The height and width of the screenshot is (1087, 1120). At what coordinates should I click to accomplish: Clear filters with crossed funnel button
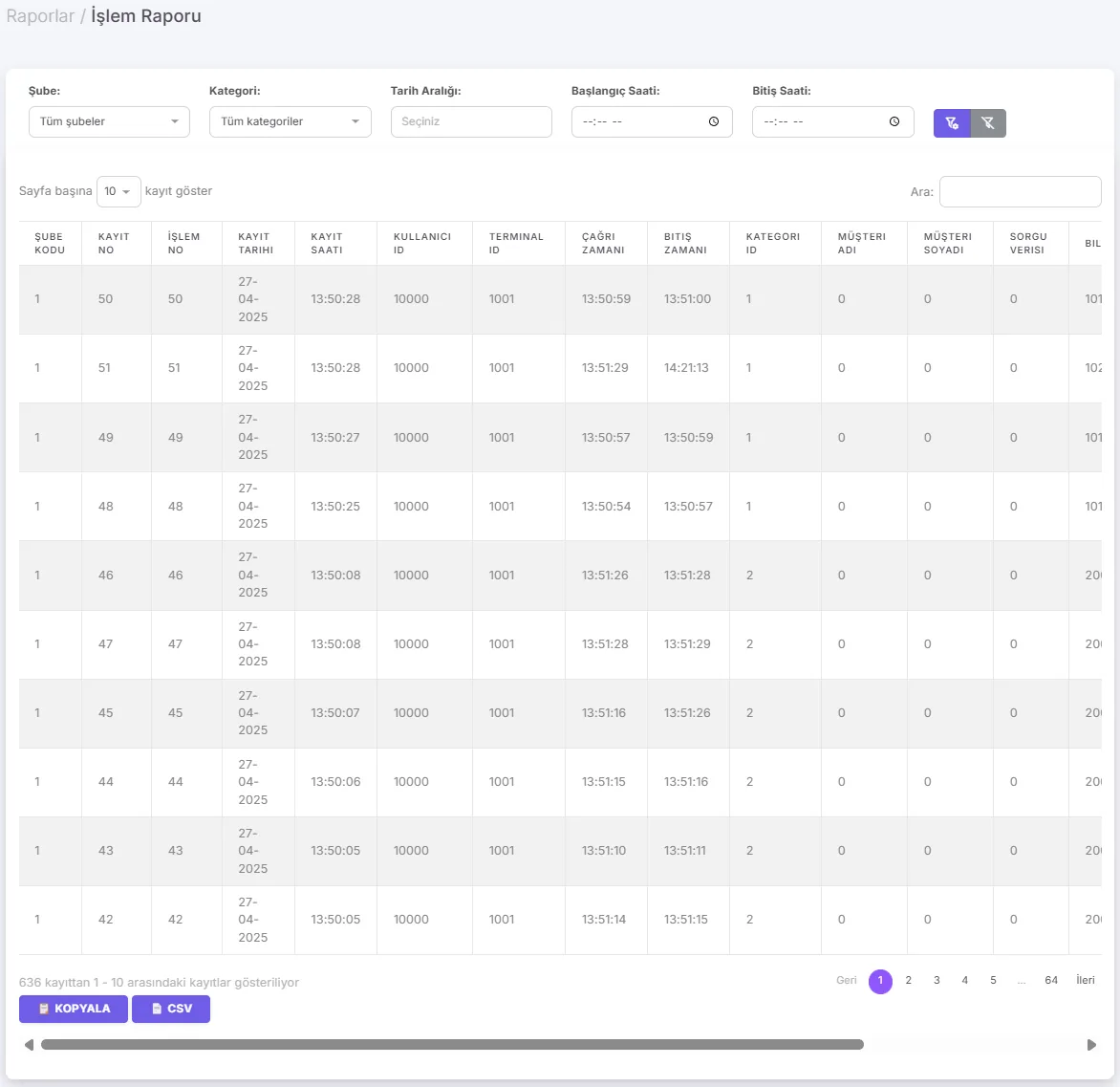click(x=988, y=123)
